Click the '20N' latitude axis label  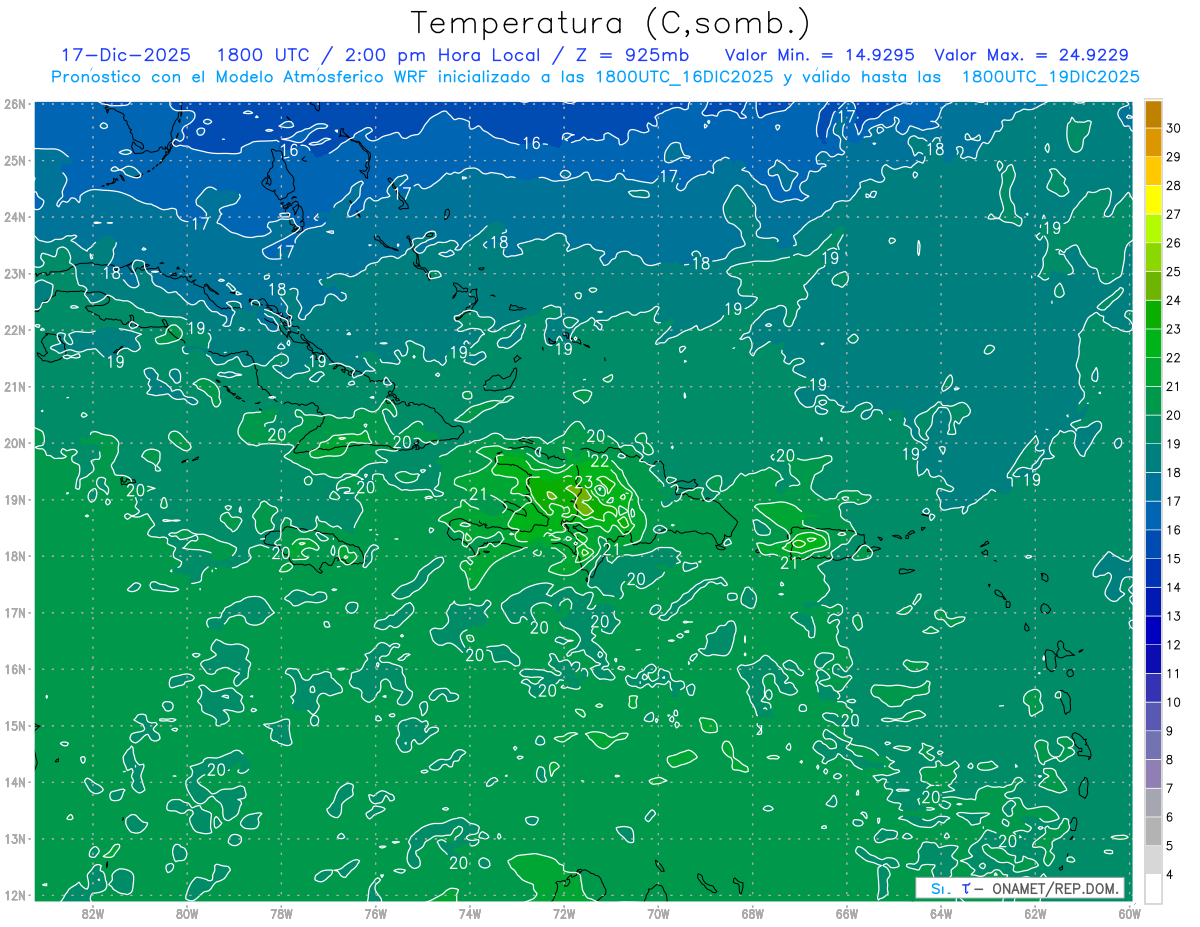pos(15,443)
